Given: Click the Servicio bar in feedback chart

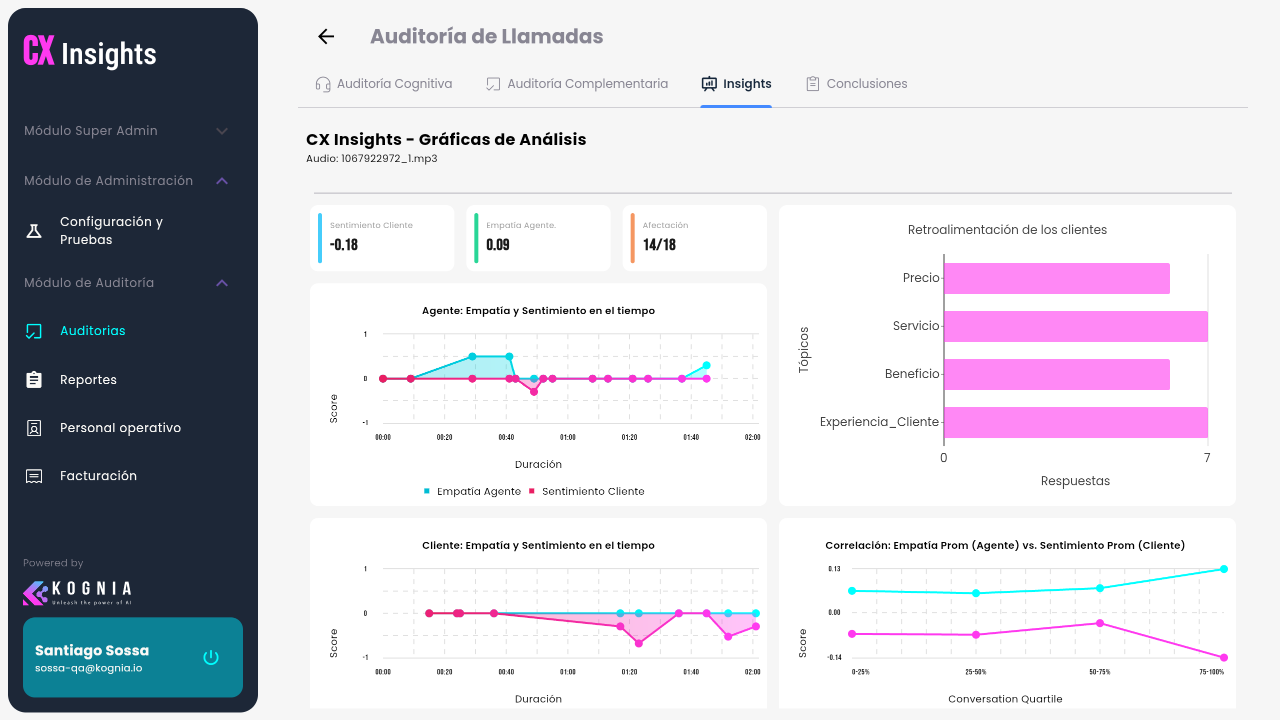Looking at the screenshot, I should pos(1076,326).
